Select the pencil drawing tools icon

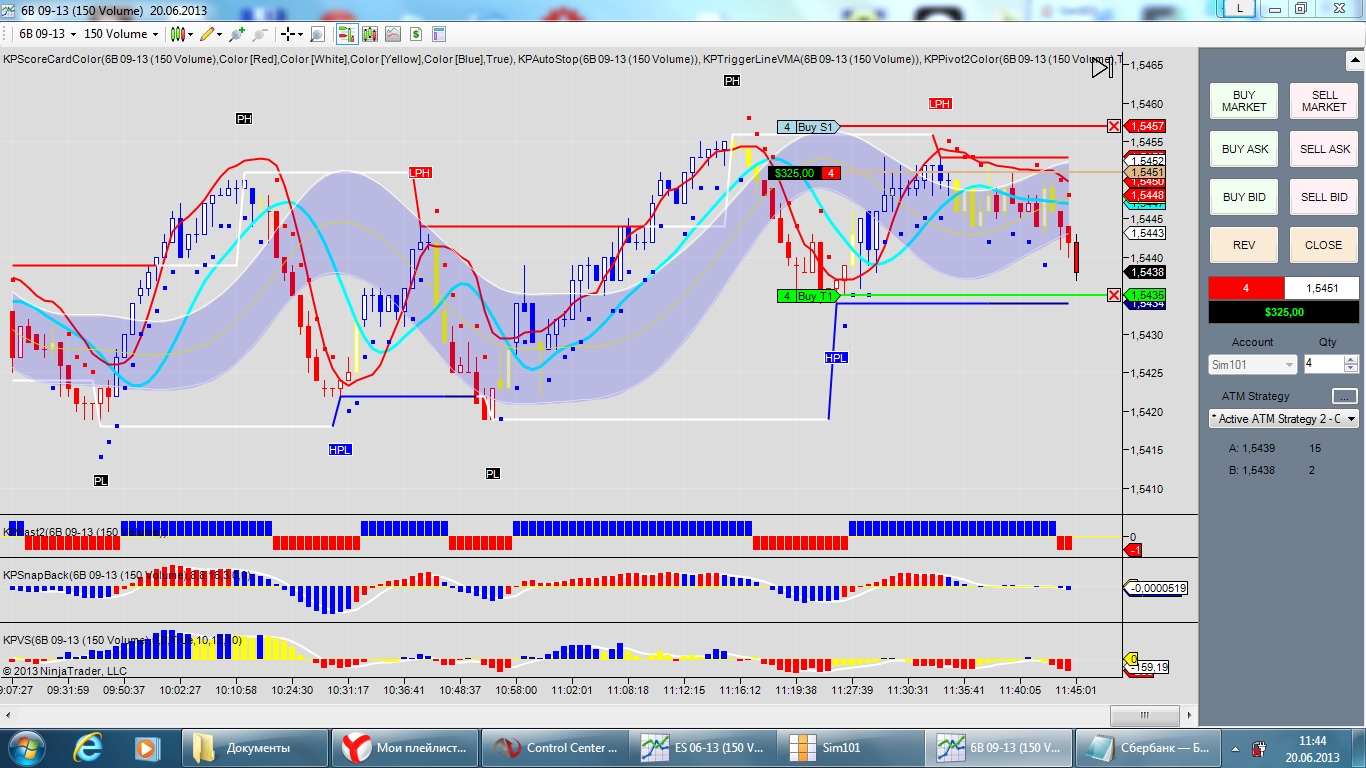click(208, 34)
